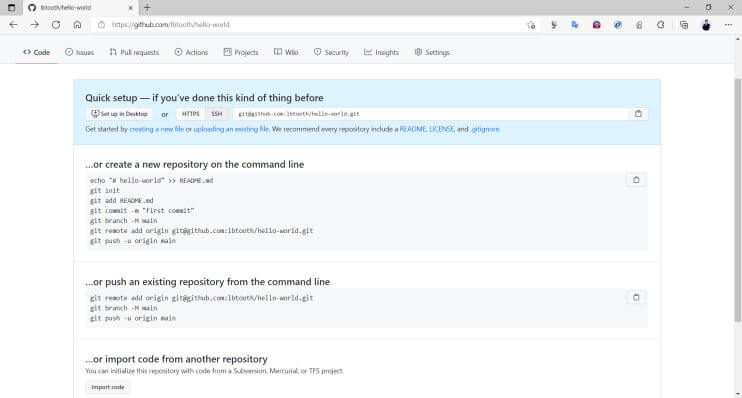Close the hello-world browser tab
This screenshot has width=742, height=398.
tap(131, 8)
